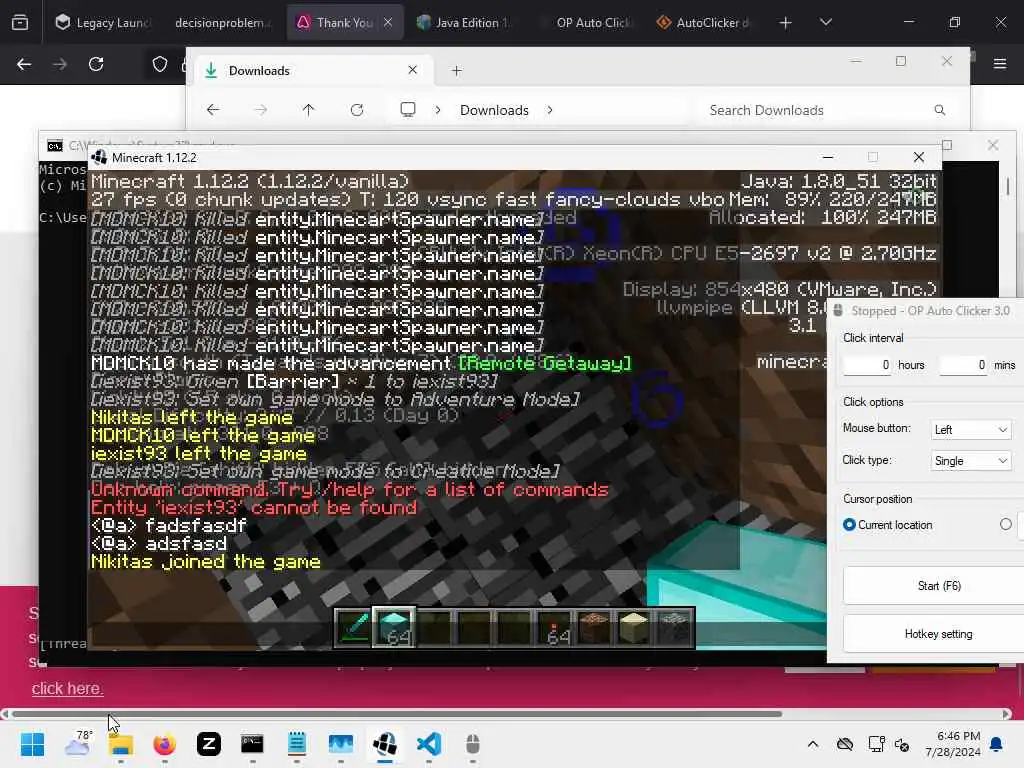Expand chevron before Downloads in address bar

point(438,110)
